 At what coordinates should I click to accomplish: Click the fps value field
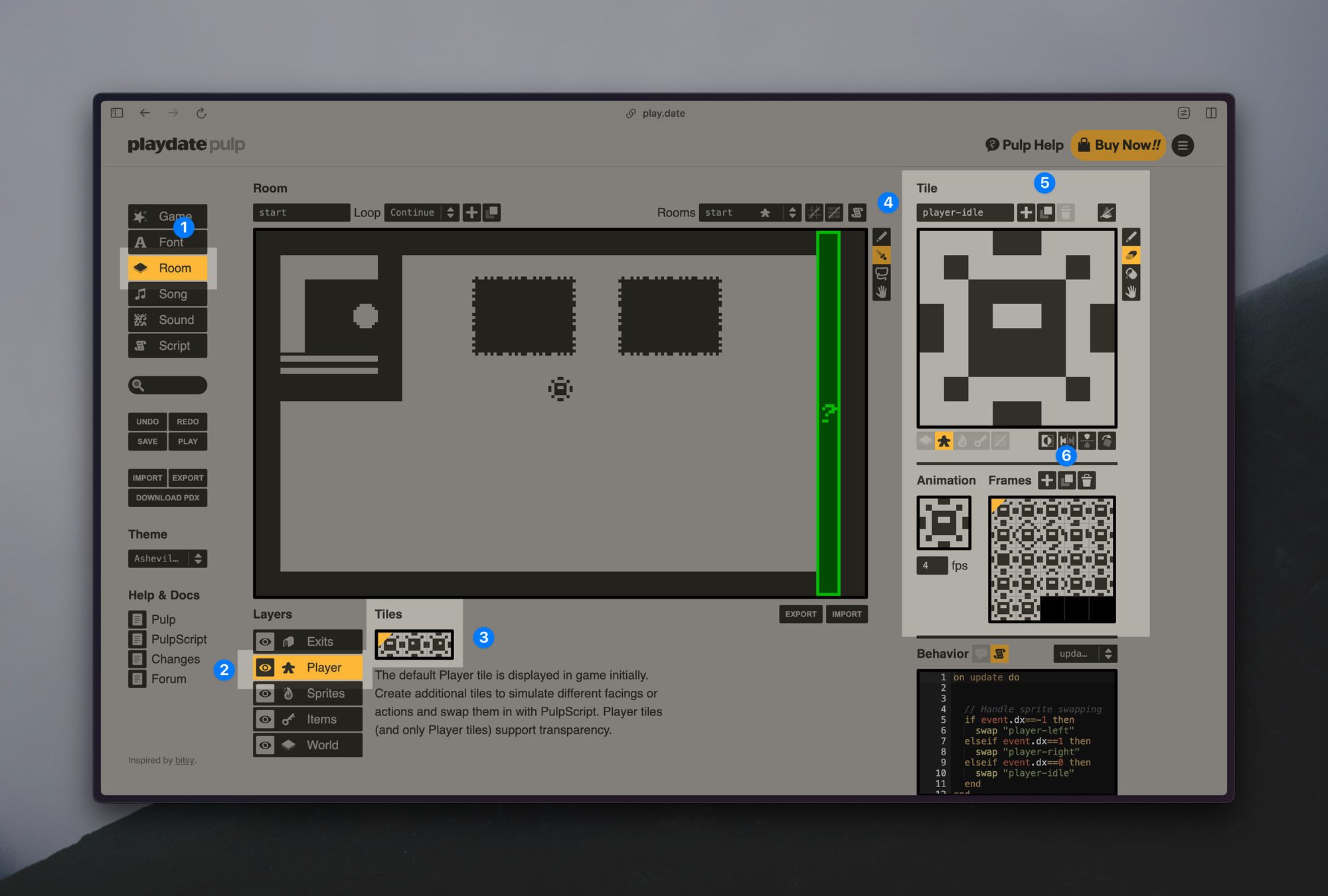[932, 565]
